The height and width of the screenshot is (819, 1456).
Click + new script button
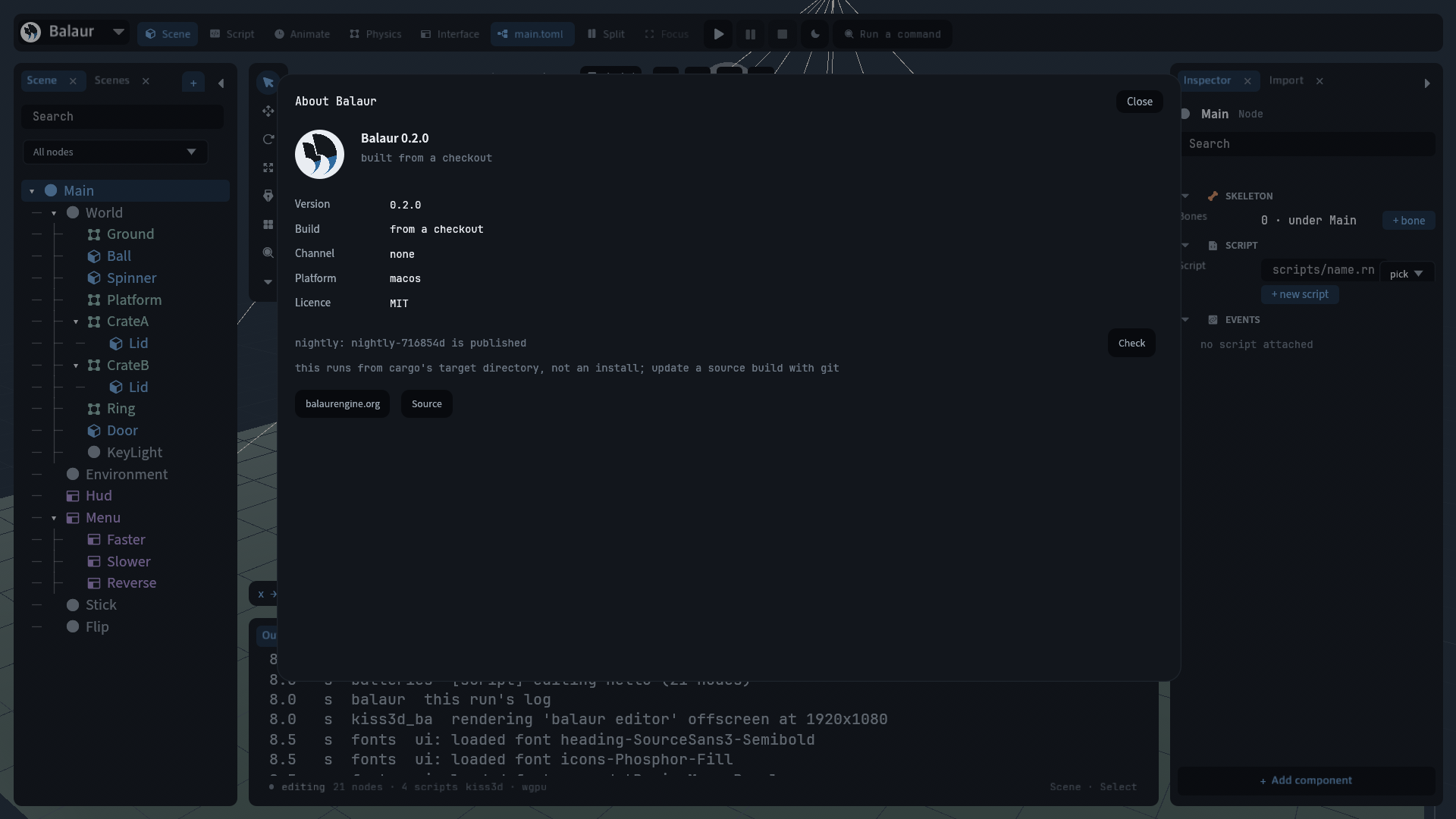pos(1300,294)
